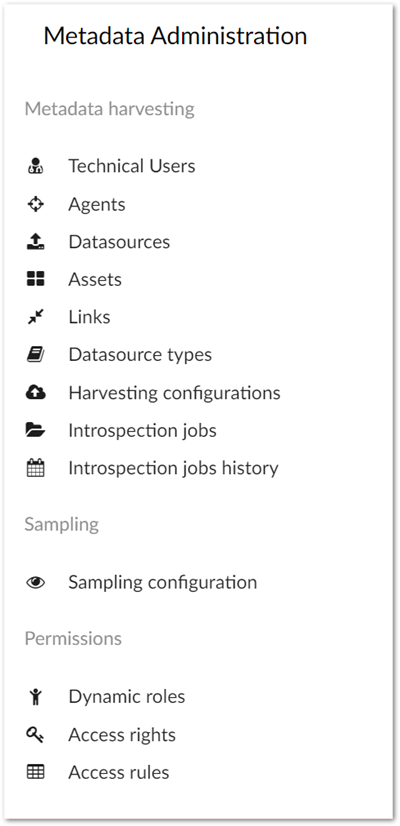Open the Technical Users menu entry
The image size is (400, 826).
coord(132,166)
